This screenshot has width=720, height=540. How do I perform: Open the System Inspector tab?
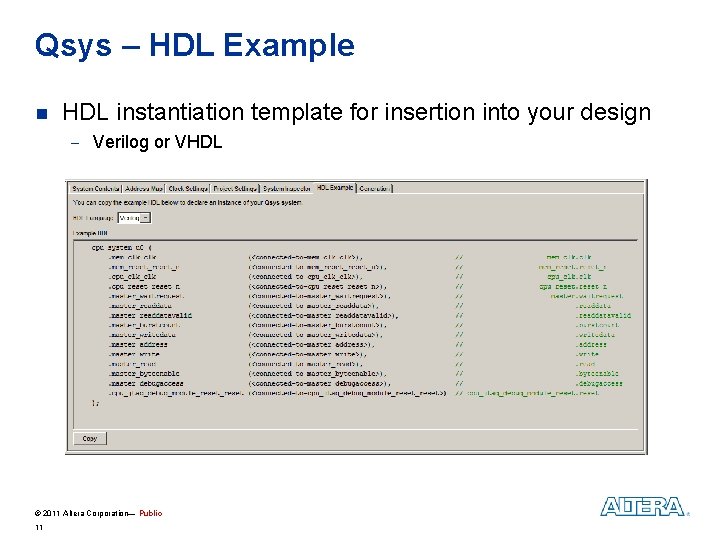(287, 188)
